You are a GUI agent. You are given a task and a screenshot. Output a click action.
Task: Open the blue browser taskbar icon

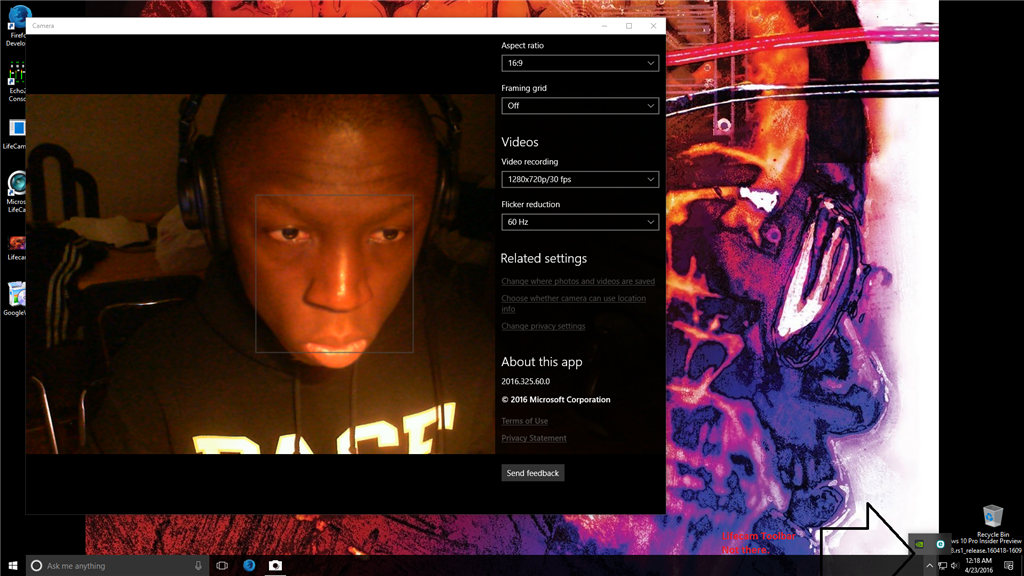pos(249,566)
